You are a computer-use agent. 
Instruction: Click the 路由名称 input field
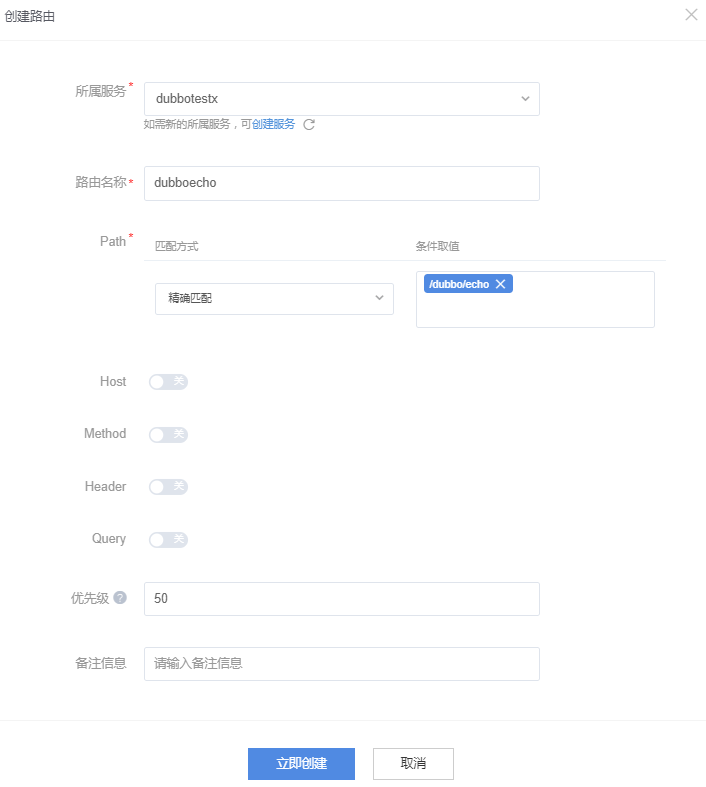coord(341,183)
